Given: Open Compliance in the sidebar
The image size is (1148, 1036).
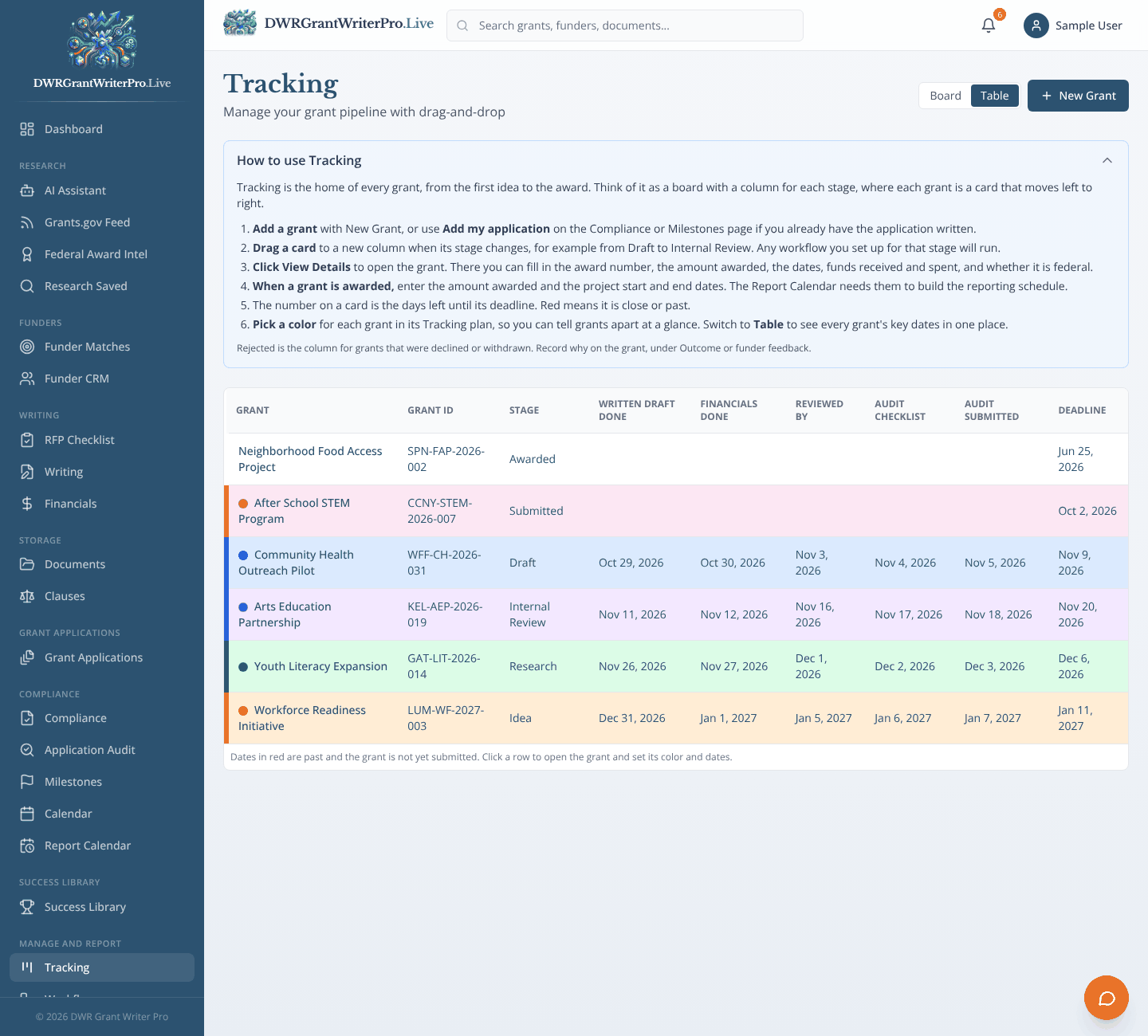Looking at the screenshot, I should (x=102, y=718).
